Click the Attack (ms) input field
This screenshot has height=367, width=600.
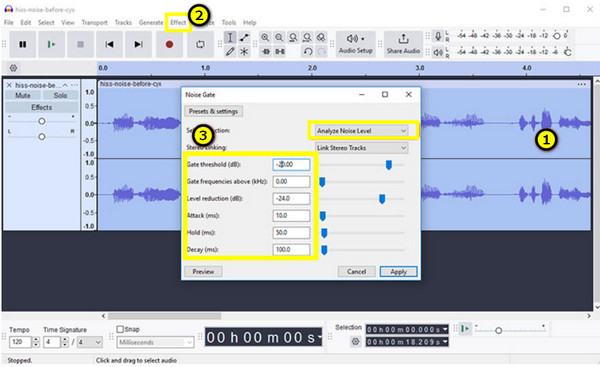click(x=291, y=215)
